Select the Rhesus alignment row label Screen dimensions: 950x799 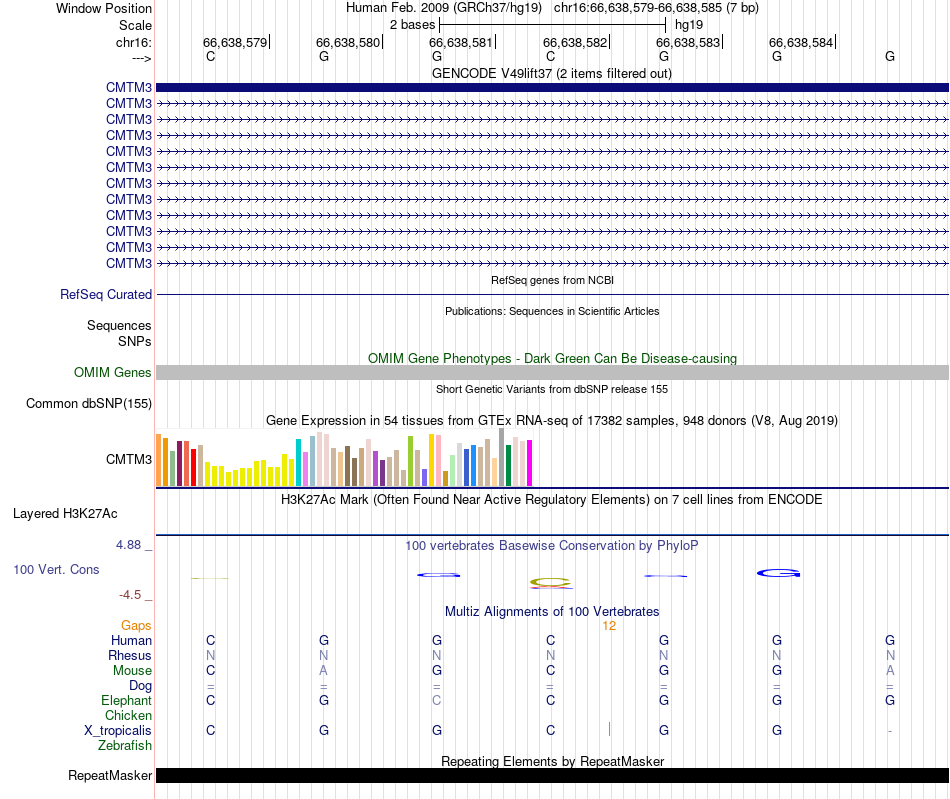[x=130, y=655]
